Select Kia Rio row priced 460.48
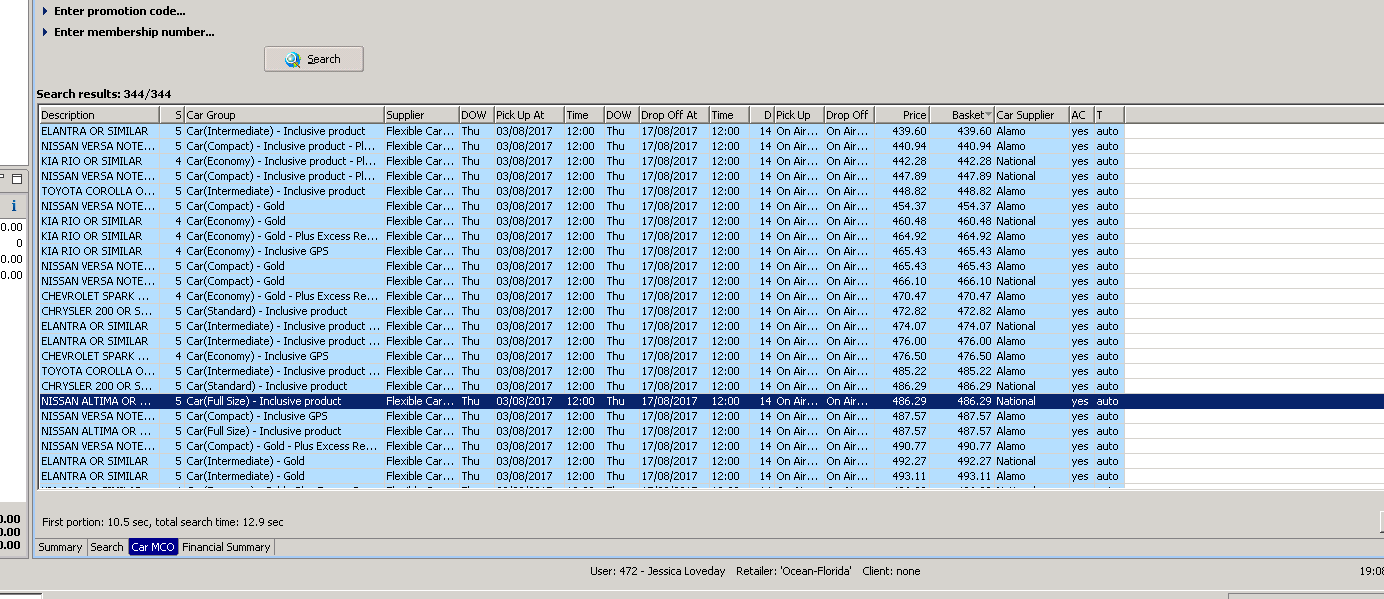The width and height of the screenshot is (1384, 599). (x=581, y=221)
